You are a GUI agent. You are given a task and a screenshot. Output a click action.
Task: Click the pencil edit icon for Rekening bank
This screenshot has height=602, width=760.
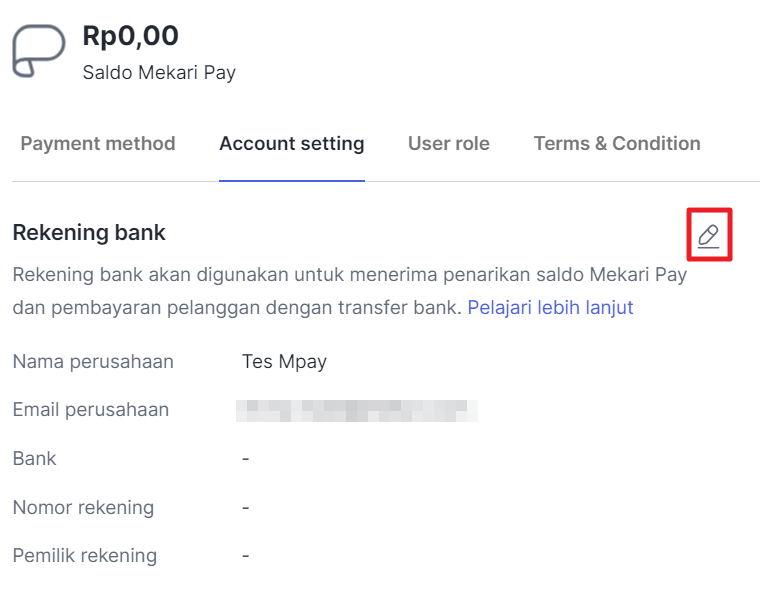pyautogui.click(x=709, y=236)
